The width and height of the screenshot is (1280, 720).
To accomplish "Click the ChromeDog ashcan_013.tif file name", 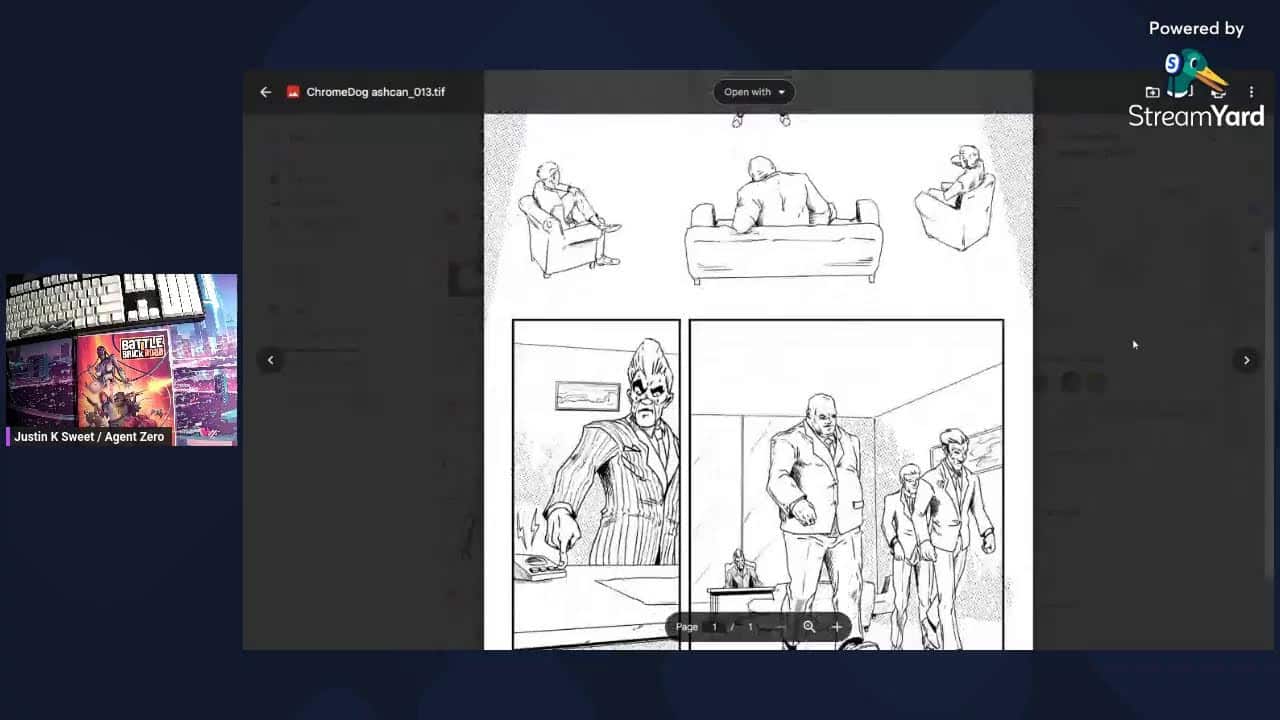I will click(x=375, y=92).
